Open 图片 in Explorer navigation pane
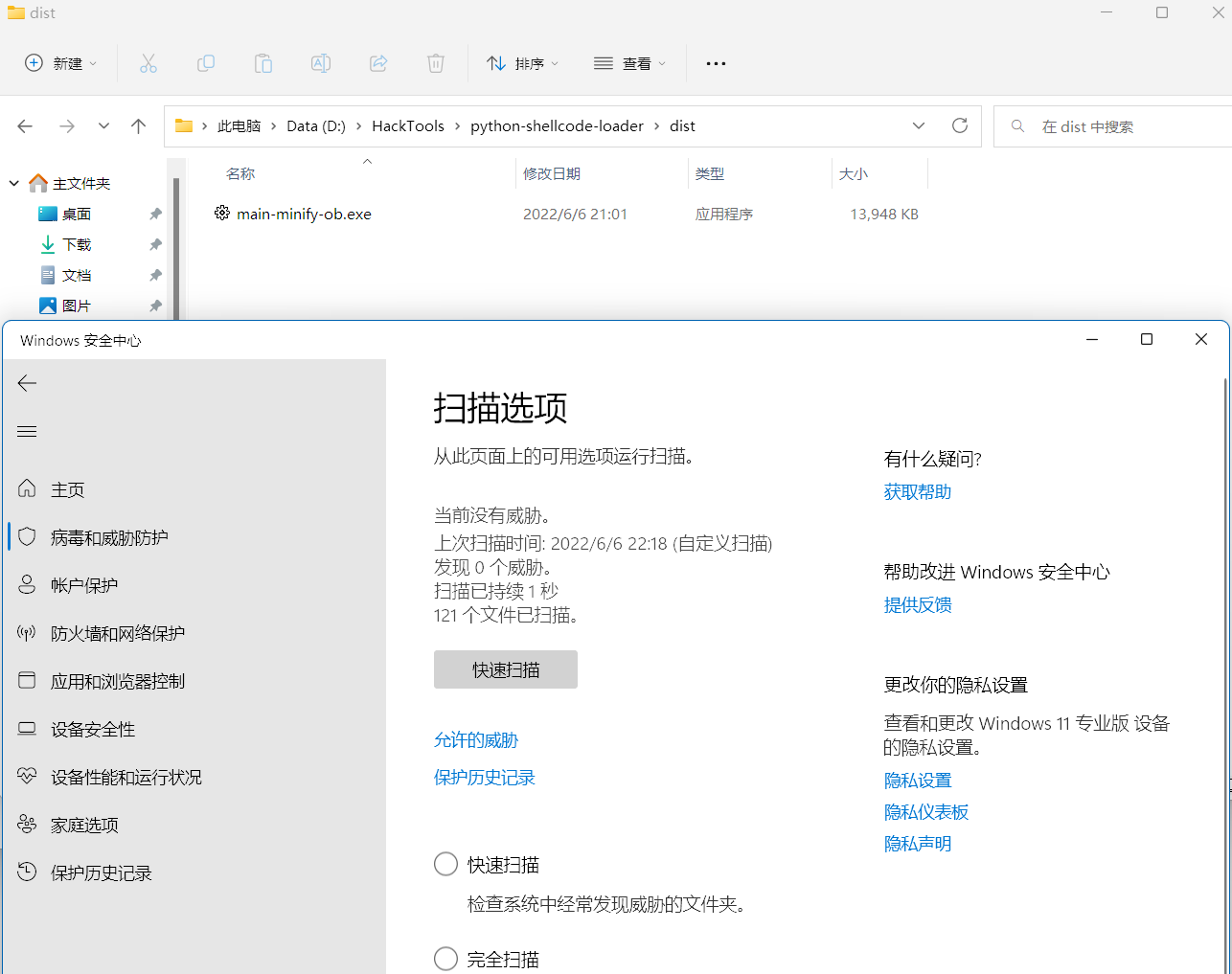 pyautogui.click(x=77, y=306)
